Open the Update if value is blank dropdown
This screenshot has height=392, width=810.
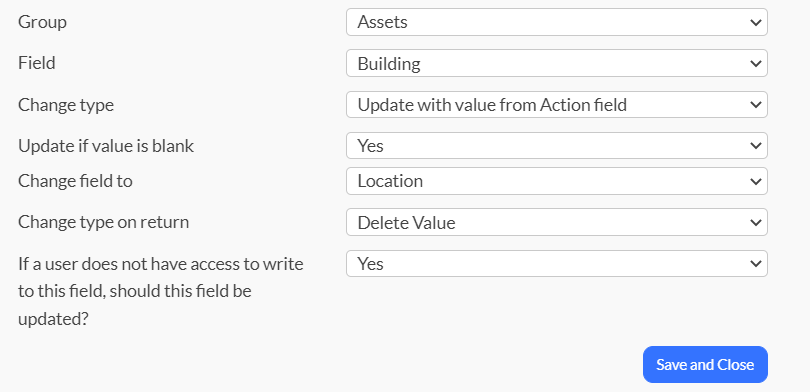click(557, 146)
